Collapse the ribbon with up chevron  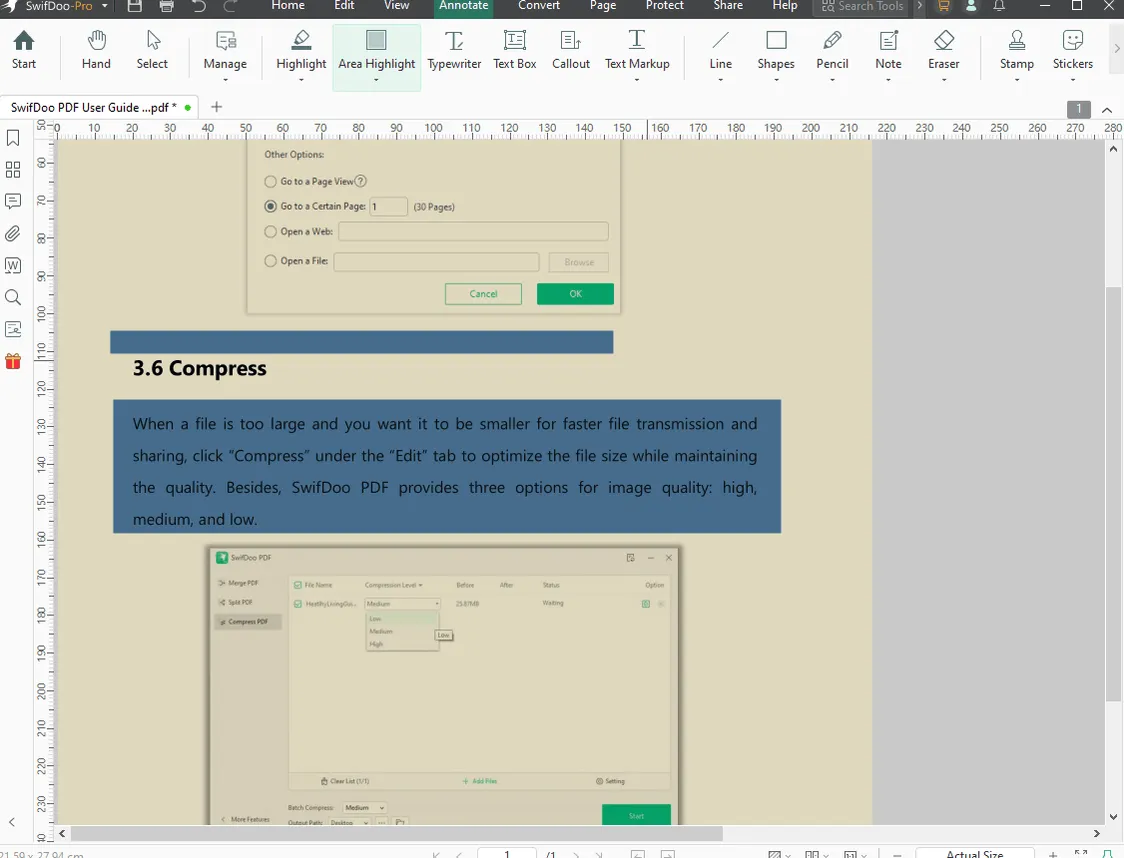coord(1107,110)
